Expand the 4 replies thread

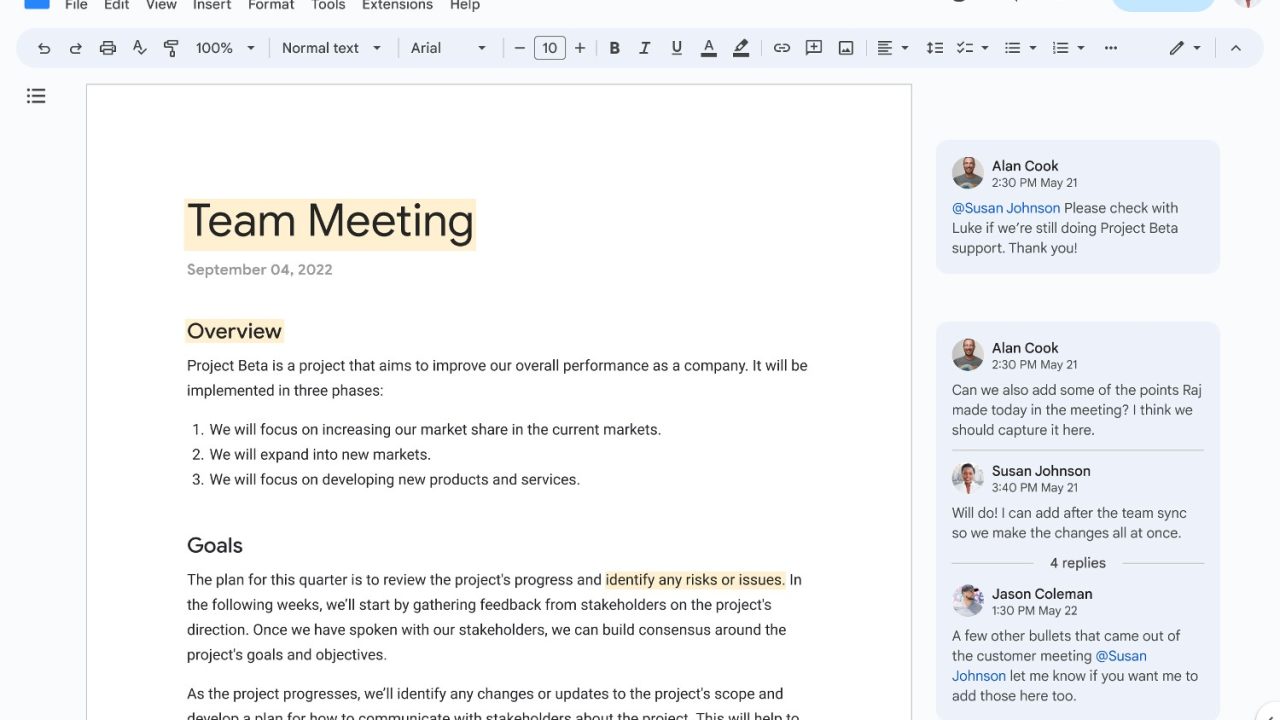[x=1077, y=563]
